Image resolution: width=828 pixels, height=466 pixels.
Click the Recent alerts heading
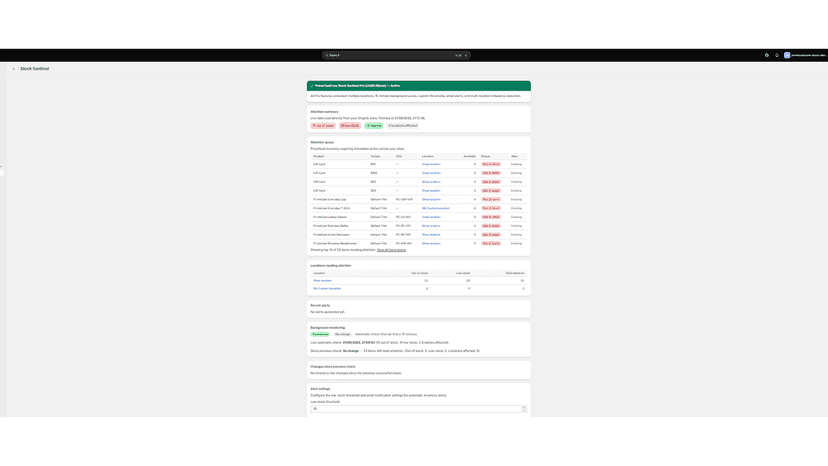click(x=320, y=305)
